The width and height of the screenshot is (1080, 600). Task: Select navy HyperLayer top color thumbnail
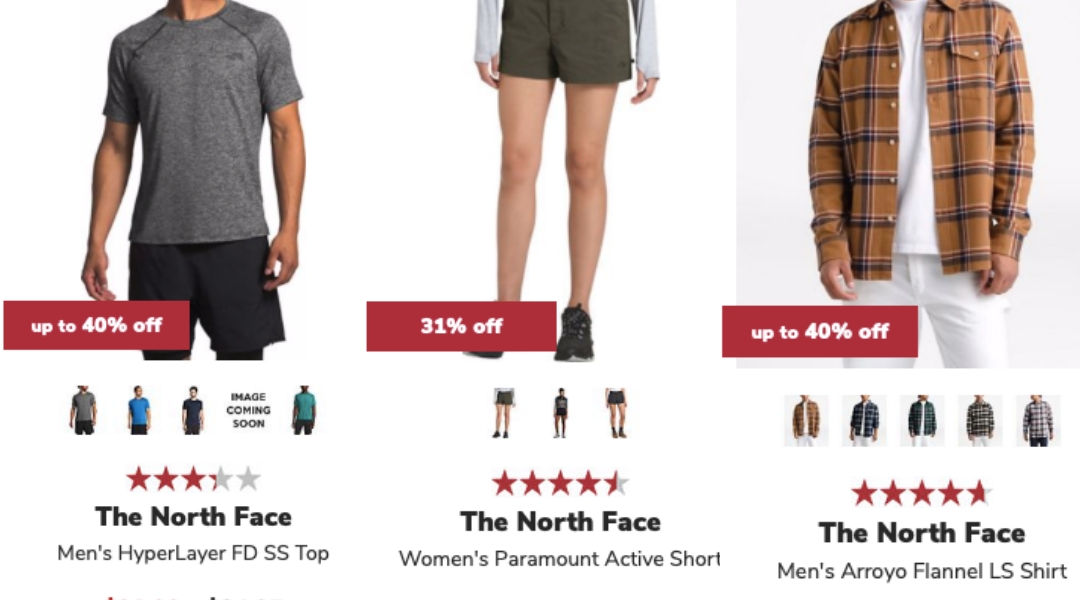(193, 410)
